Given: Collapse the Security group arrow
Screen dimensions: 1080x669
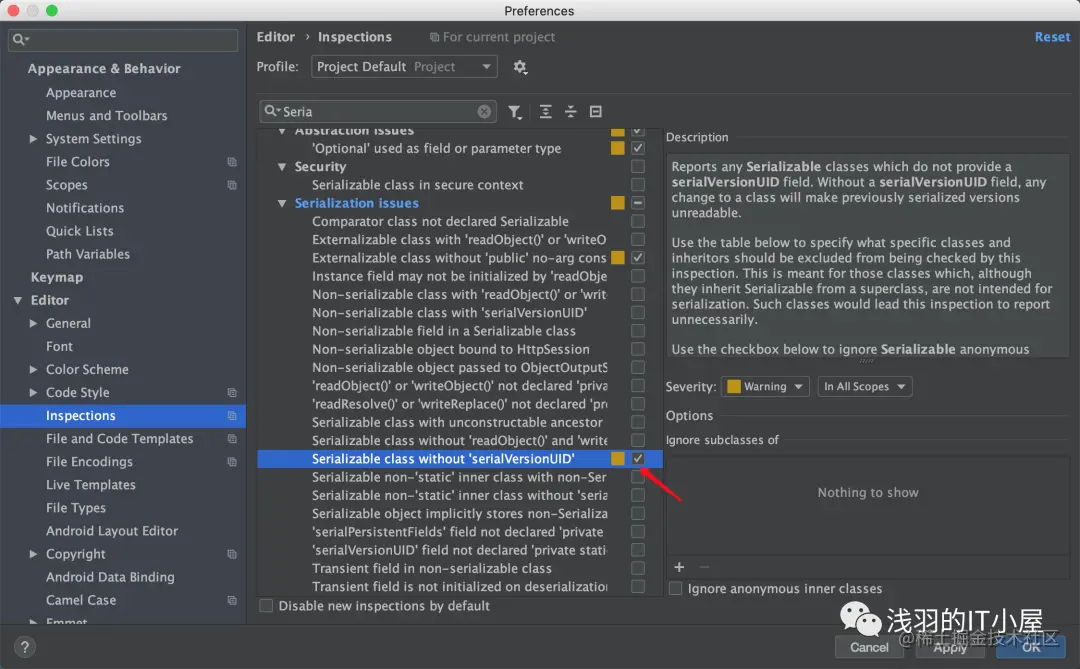Looking at the screenshot, I should pyautogui.click(x=282, y=167).
